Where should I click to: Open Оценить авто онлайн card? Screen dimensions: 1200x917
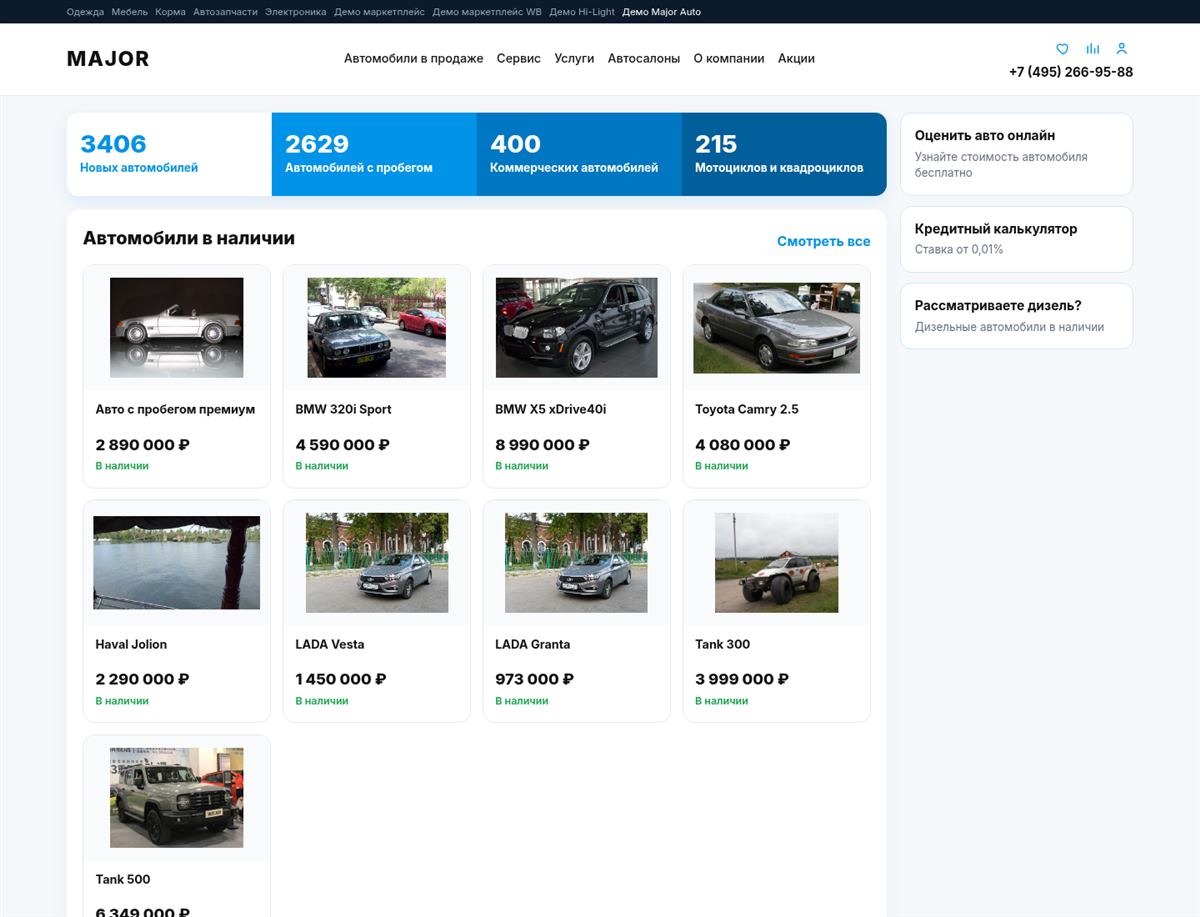tap(1017, 154)
